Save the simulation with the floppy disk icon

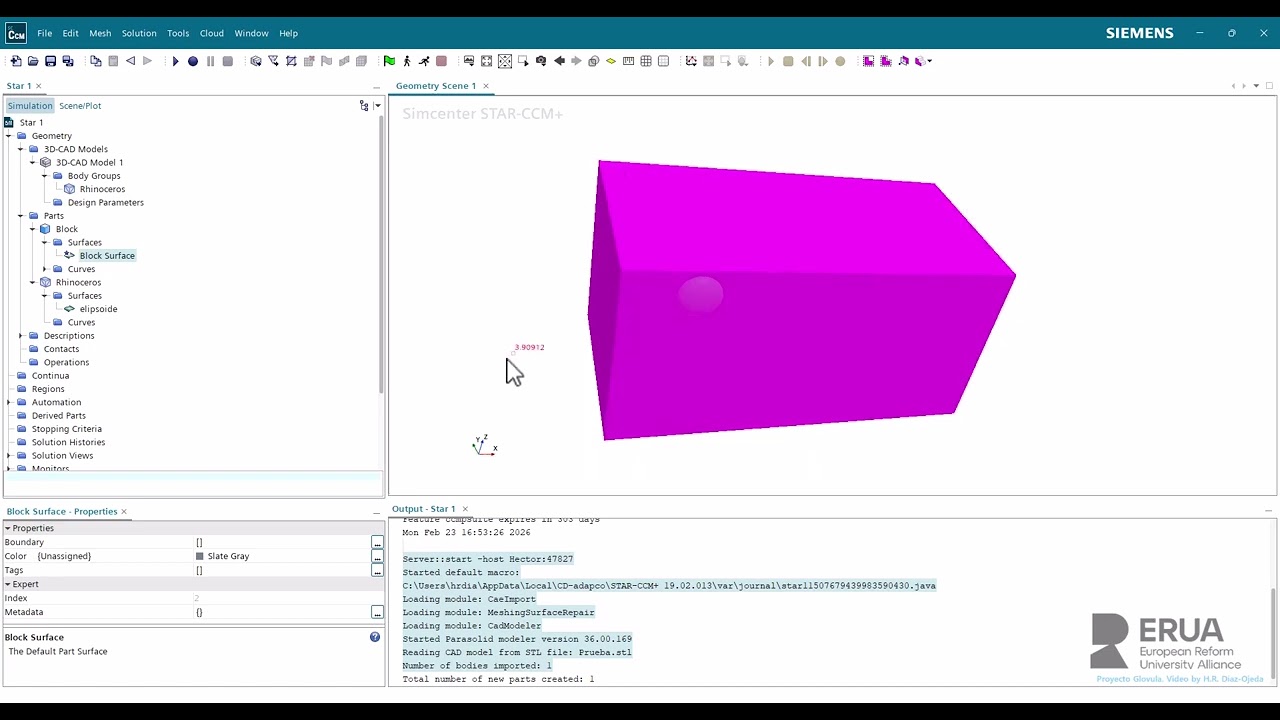tap(50, 61)
